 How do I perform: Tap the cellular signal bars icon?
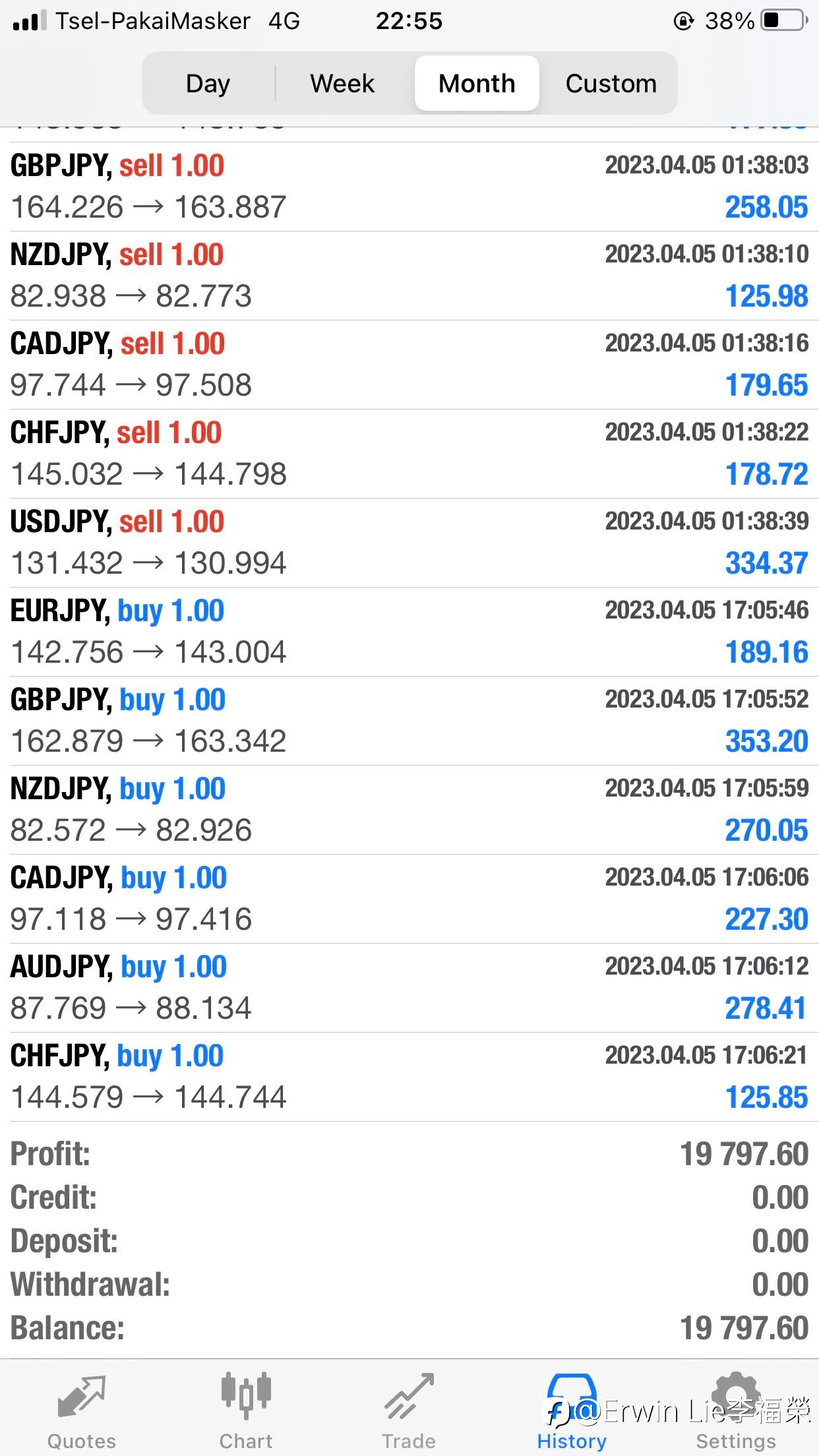(x=30, y=20)
